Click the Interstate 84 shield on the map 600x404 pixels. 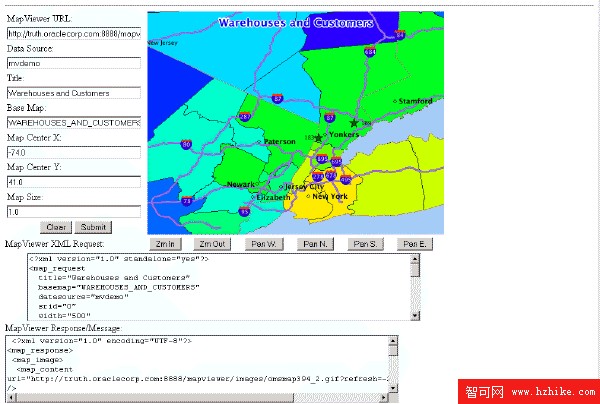click(400, 35)
